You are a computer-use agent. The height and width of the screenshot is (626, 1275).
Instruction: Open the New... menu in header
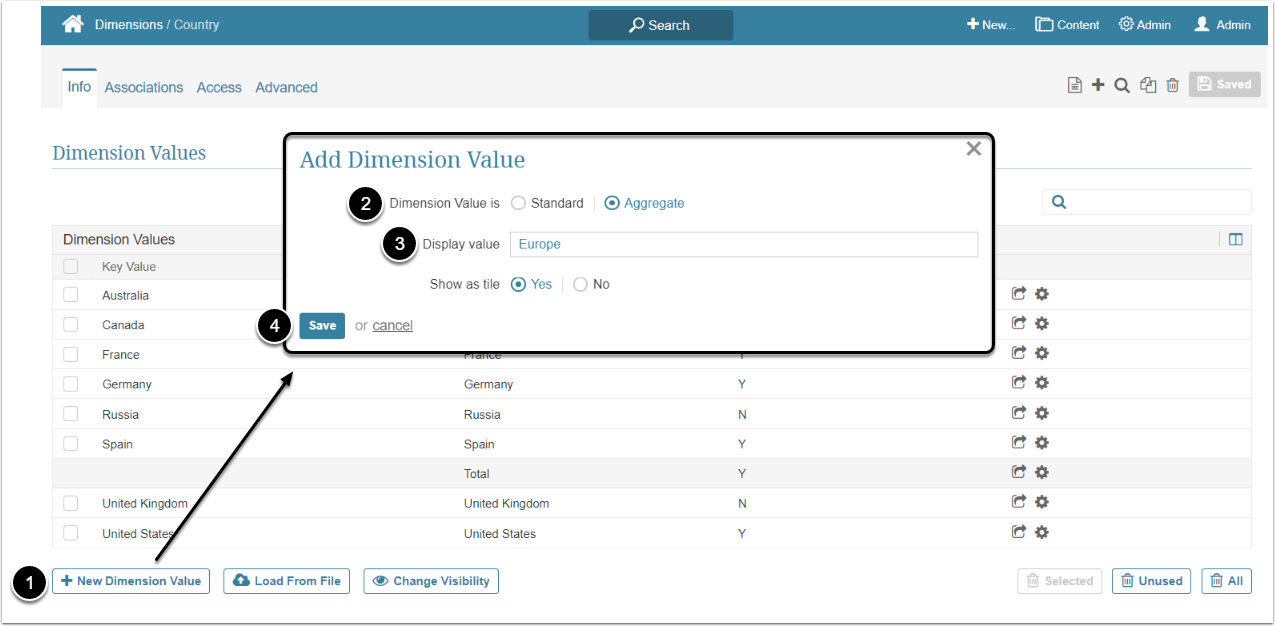click(x=990, y=25)
